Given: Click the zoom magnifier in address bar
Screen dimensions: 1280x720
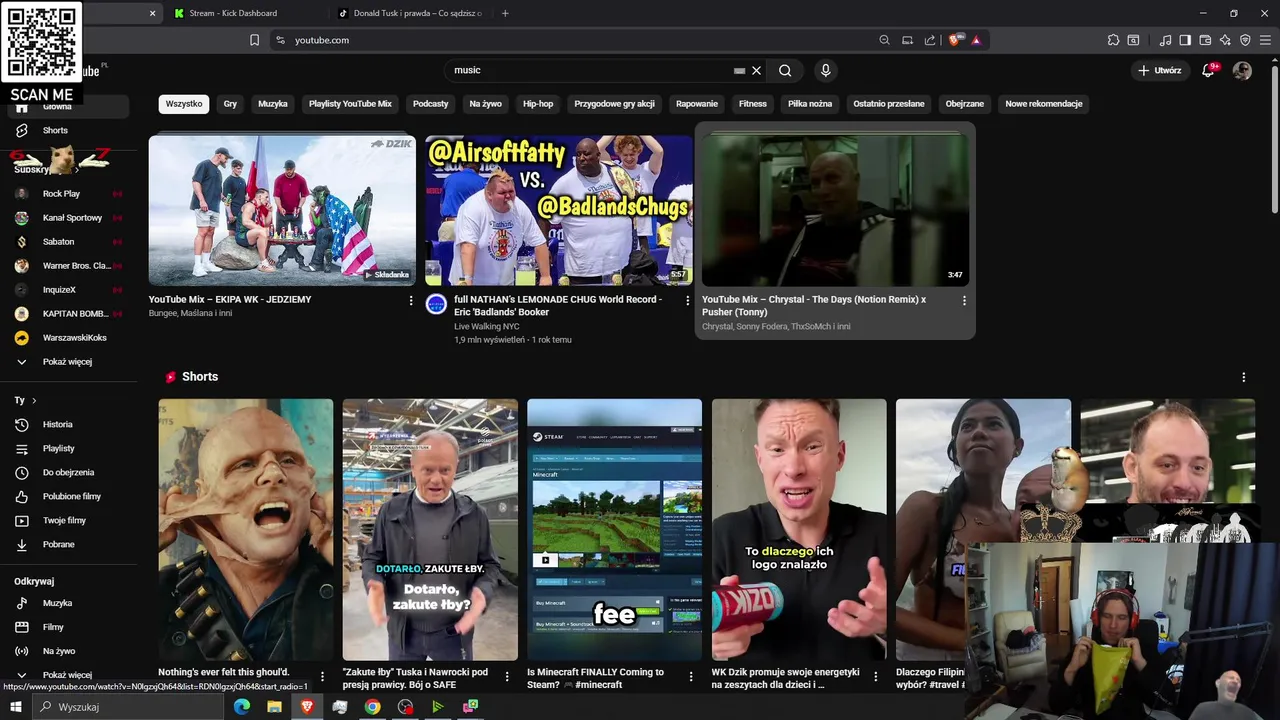Looking at the screenshot, I should (884, 40).
